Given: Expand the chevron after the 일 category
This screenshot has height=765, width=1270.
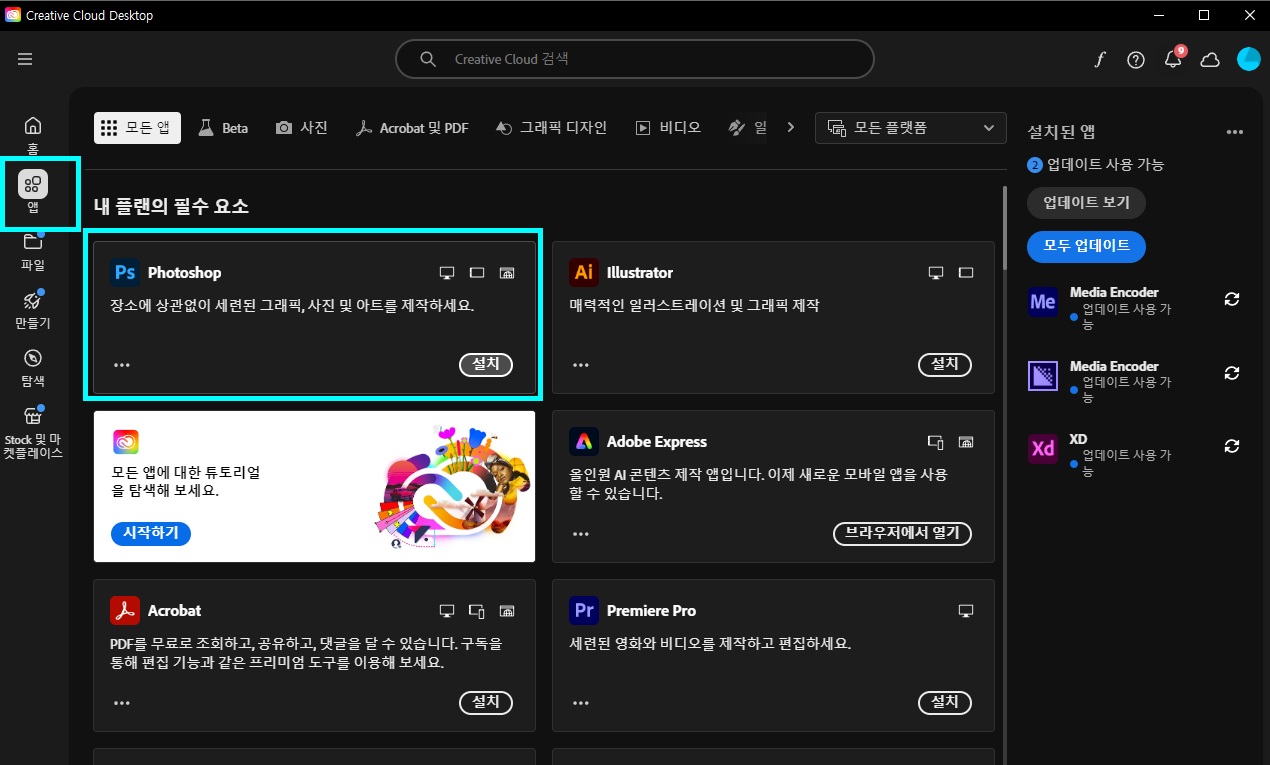Looking at the screenshot, I should 791,127.
